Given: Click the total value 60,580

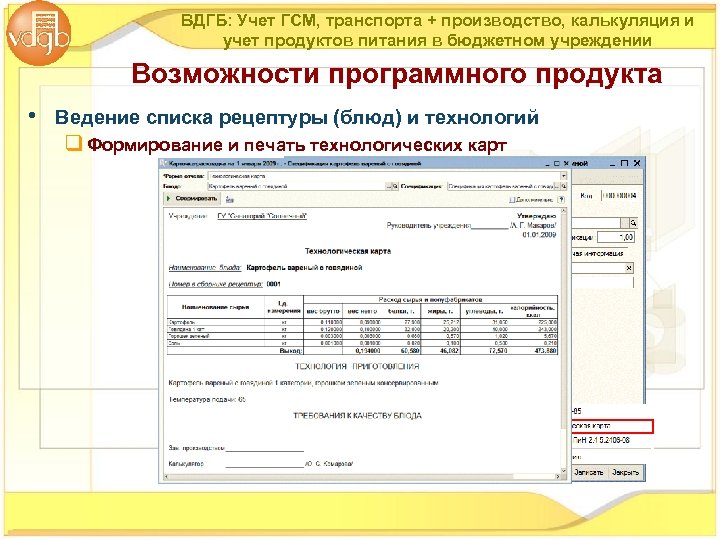Looking at the screenshot, I should pyautogui.click(x=409, y=351).
